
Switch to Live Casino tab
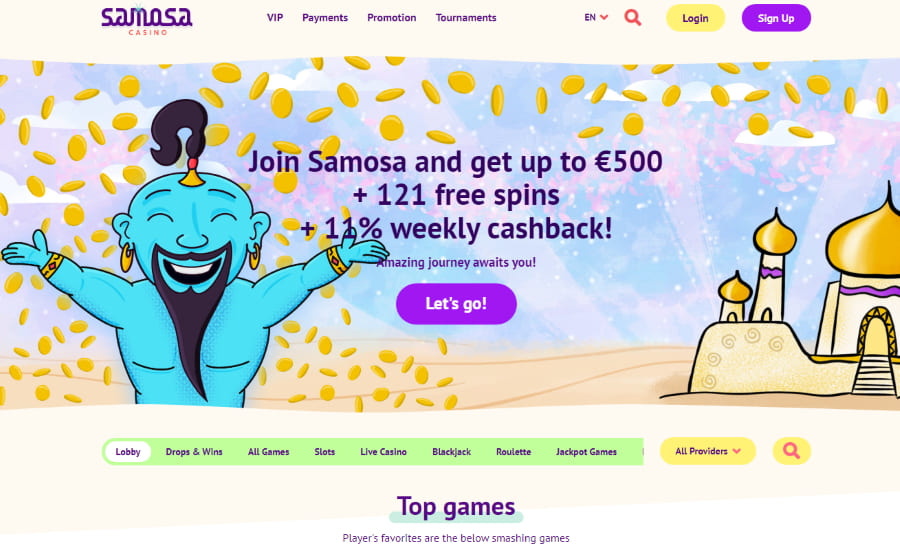(383, 452)
